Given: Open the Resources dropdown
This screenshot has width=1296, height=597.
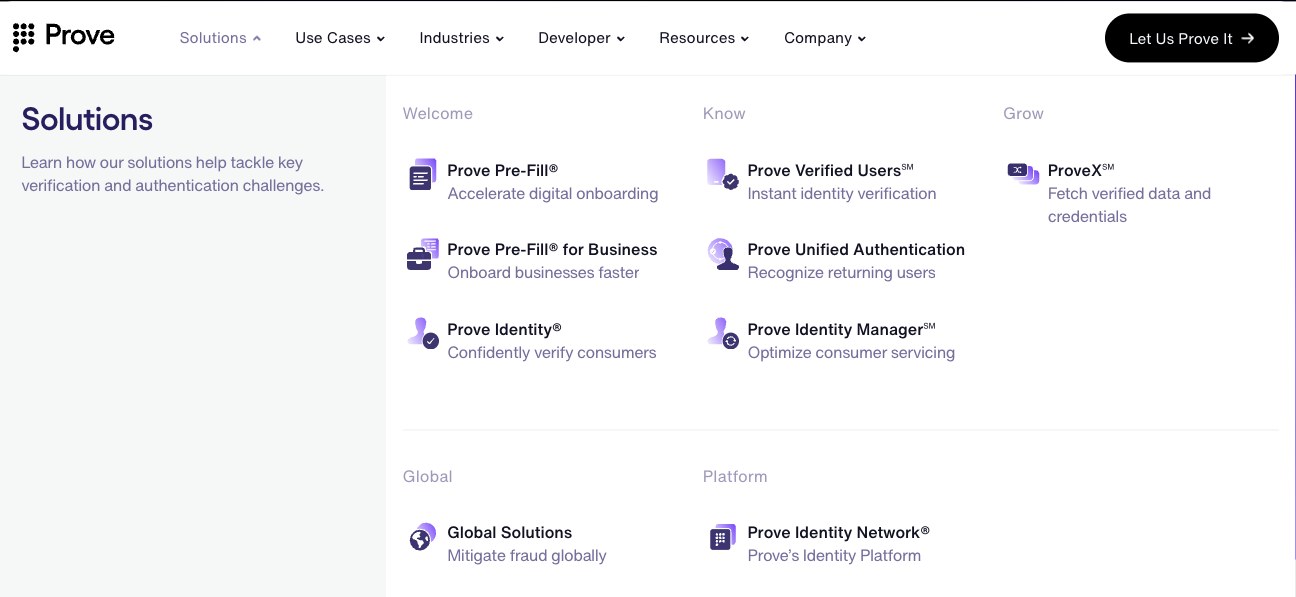Looking at the screenshot, I should (x=703, y=38).
